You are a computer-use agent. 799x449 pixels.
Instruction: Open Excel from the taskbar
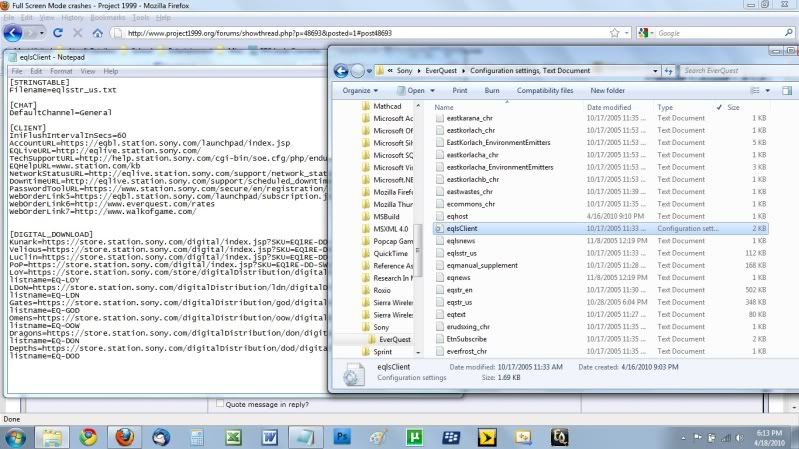point(233,436)
